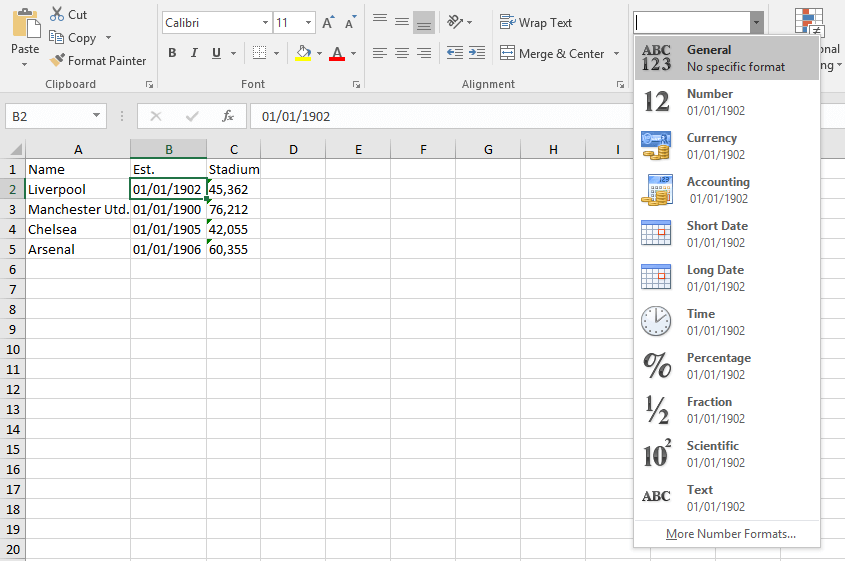
Task: Open the borders dropdown arrow
Action: [276, 53]
